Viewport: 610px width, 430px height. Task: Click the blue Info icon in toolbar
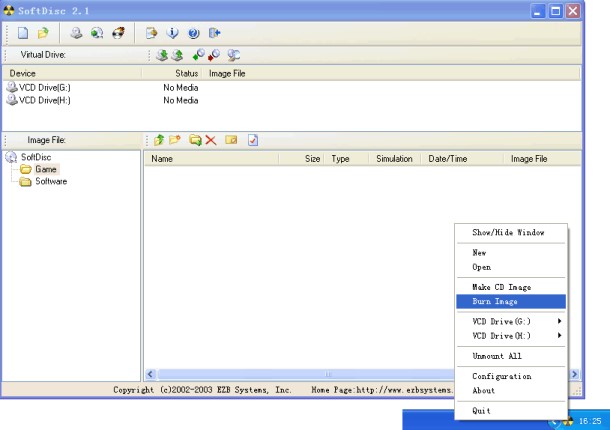[x=172, y=33]
